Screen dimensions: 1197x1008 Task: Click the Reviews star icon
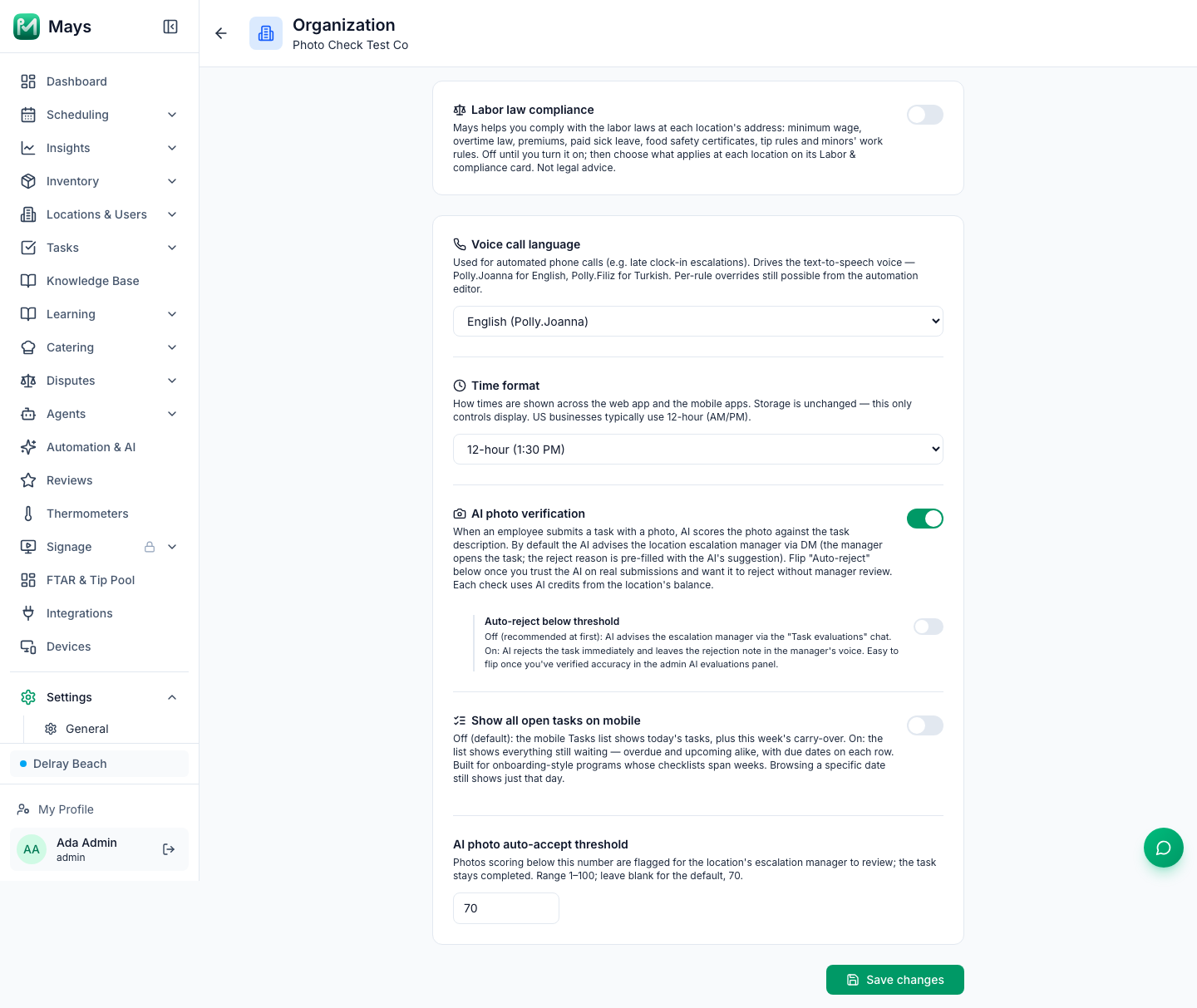(x=28, y=480)
